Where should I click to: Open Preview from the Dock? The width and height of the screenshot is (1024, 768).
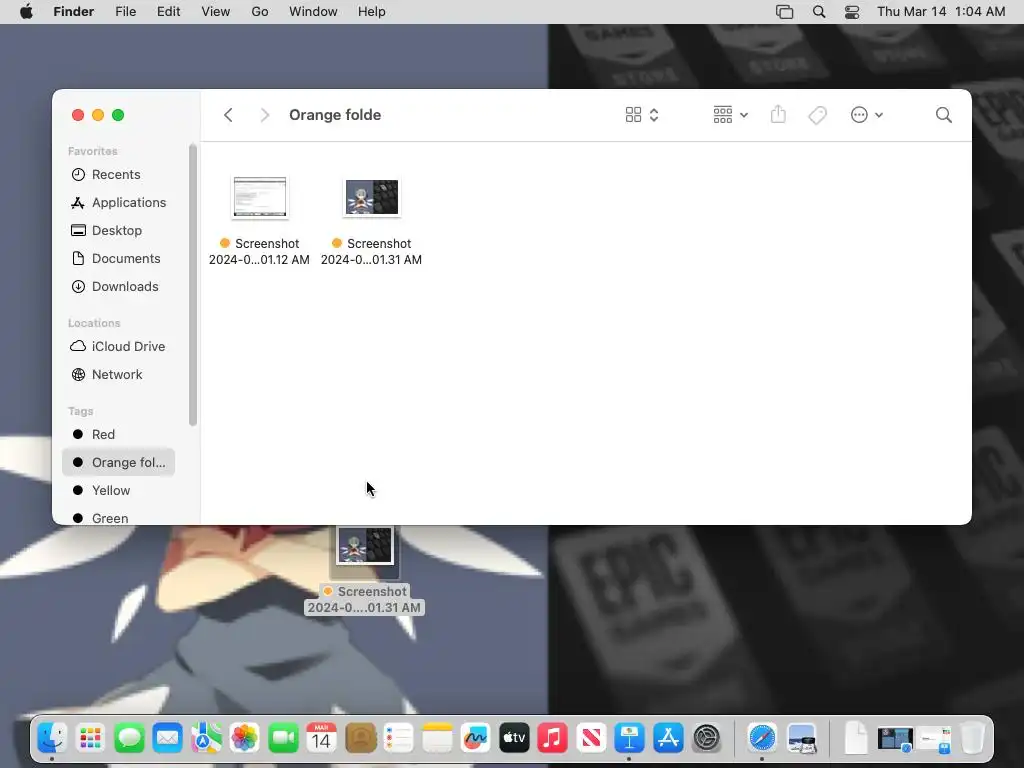(x=801, y=739)
